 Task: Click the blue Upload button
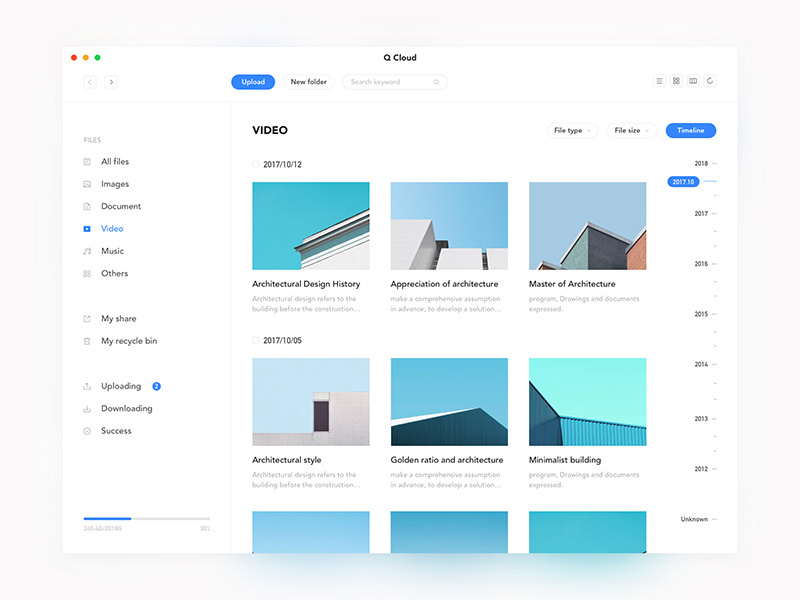click(253, 82)
